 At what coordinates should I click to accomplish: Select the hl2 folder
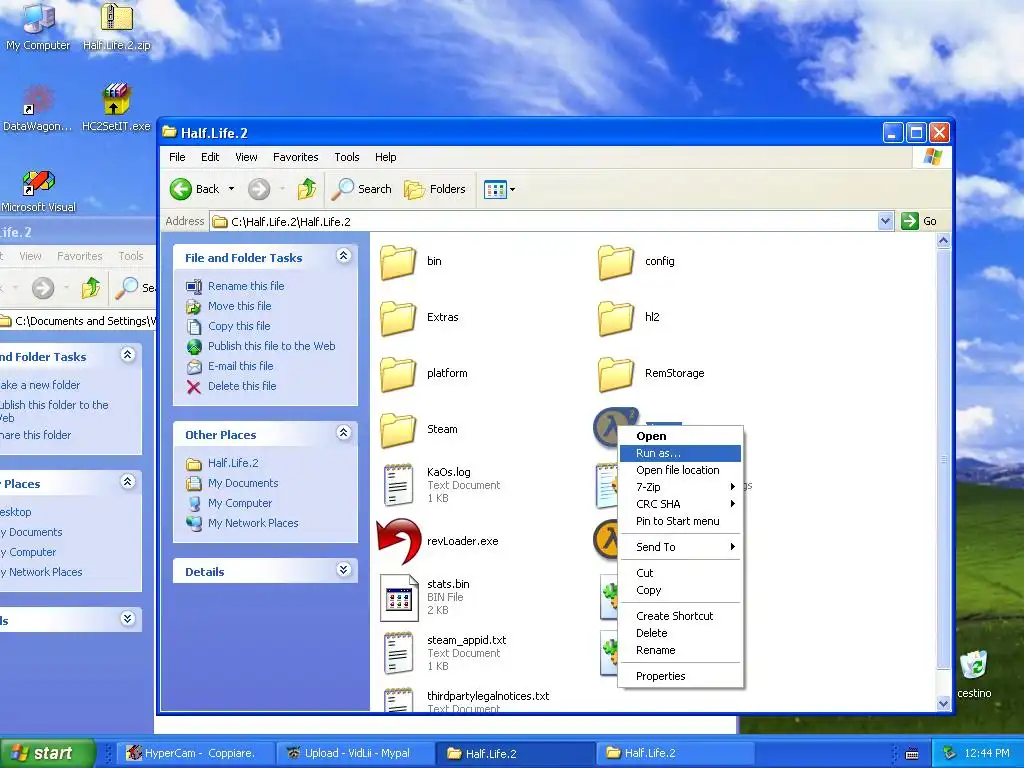point(628,317)
